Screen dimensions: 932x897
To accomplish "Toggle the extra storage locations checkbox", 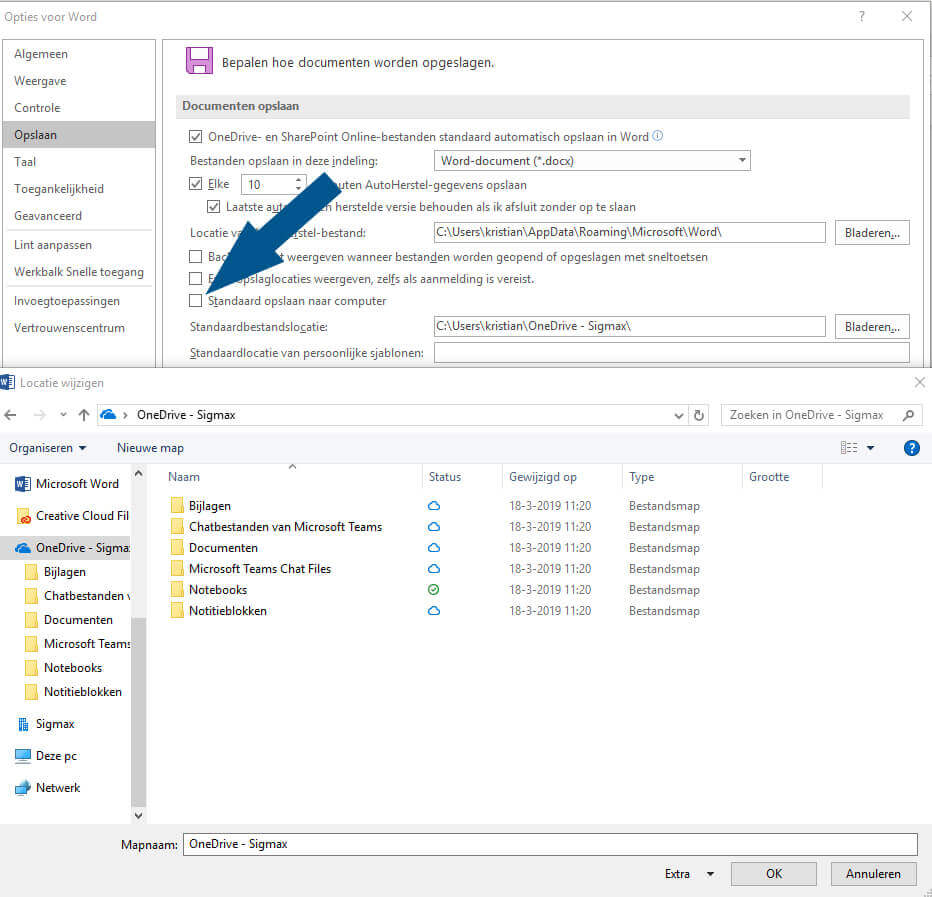I will [x=196, y=279].
